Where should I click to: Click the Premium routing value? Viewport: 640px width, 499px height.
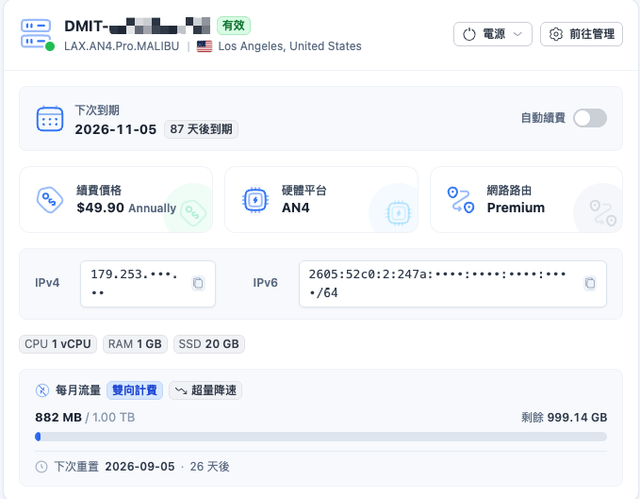(x=516, y=208)
